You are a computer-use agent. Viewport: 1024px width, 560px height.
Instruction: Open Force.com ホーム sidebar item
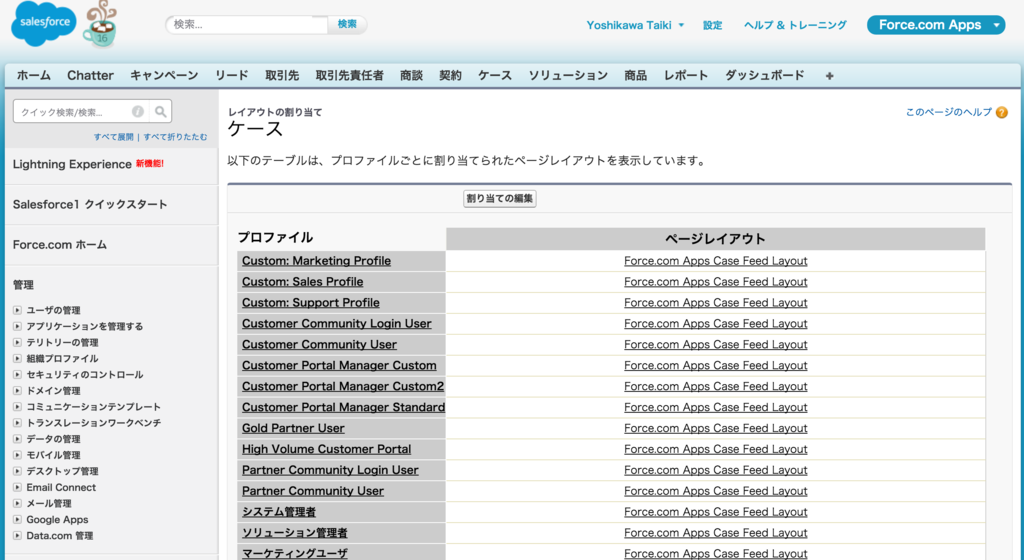59,245
